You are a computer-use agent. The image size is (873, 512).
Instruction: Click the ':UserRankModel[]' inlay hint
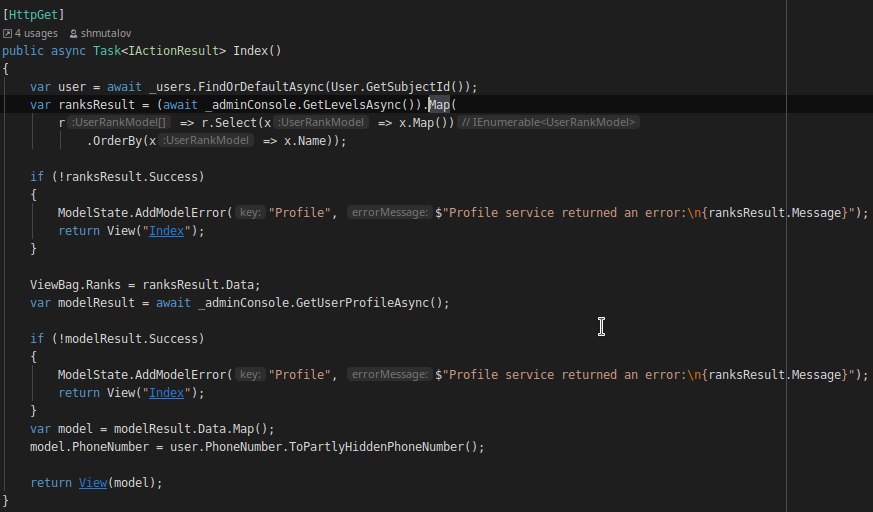coord(119,122)
